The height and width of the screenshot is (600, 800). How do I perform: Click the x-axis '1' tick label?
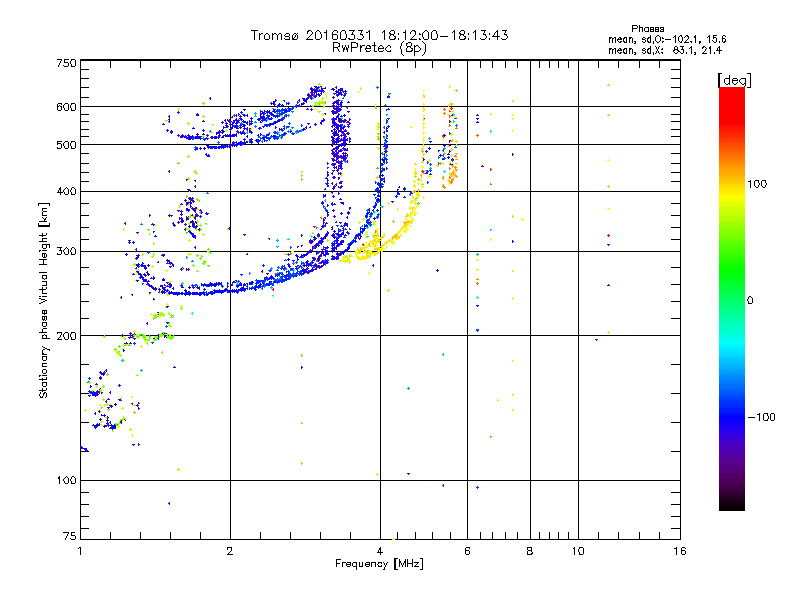point(80,551)
